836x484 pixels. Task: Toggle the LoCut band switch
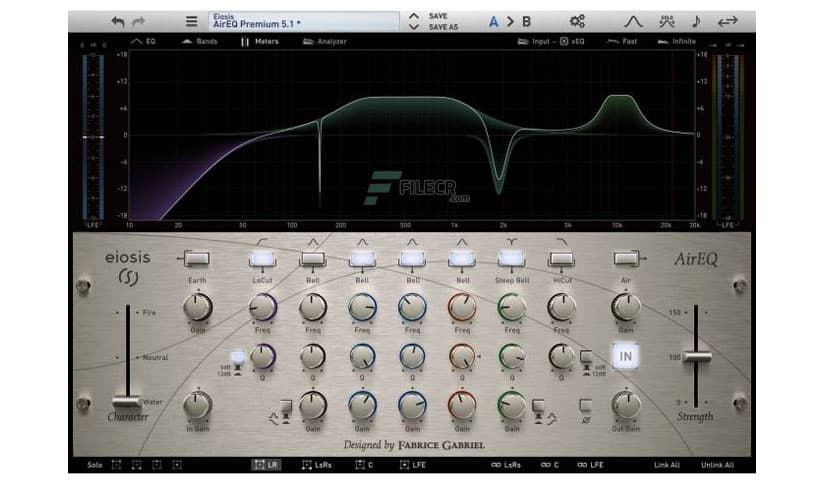coord(262,259)
